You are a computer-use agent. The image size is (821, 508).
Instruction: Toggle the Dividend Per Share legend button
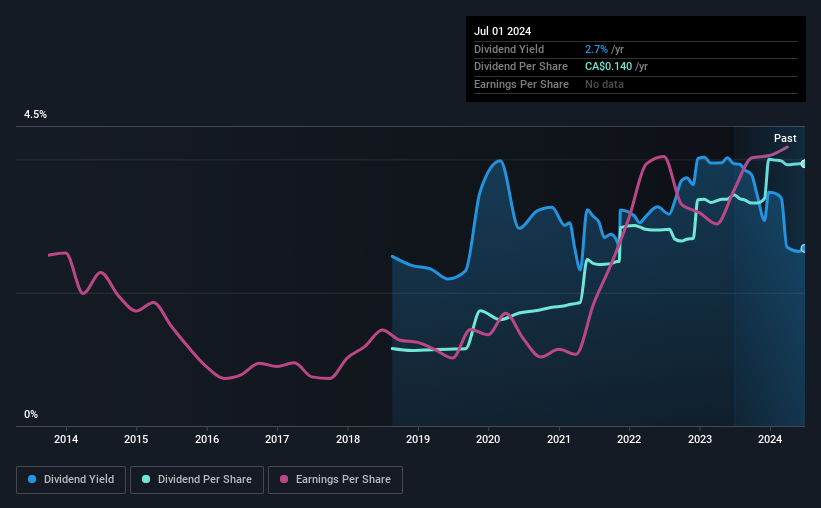(x=197, y=479)
